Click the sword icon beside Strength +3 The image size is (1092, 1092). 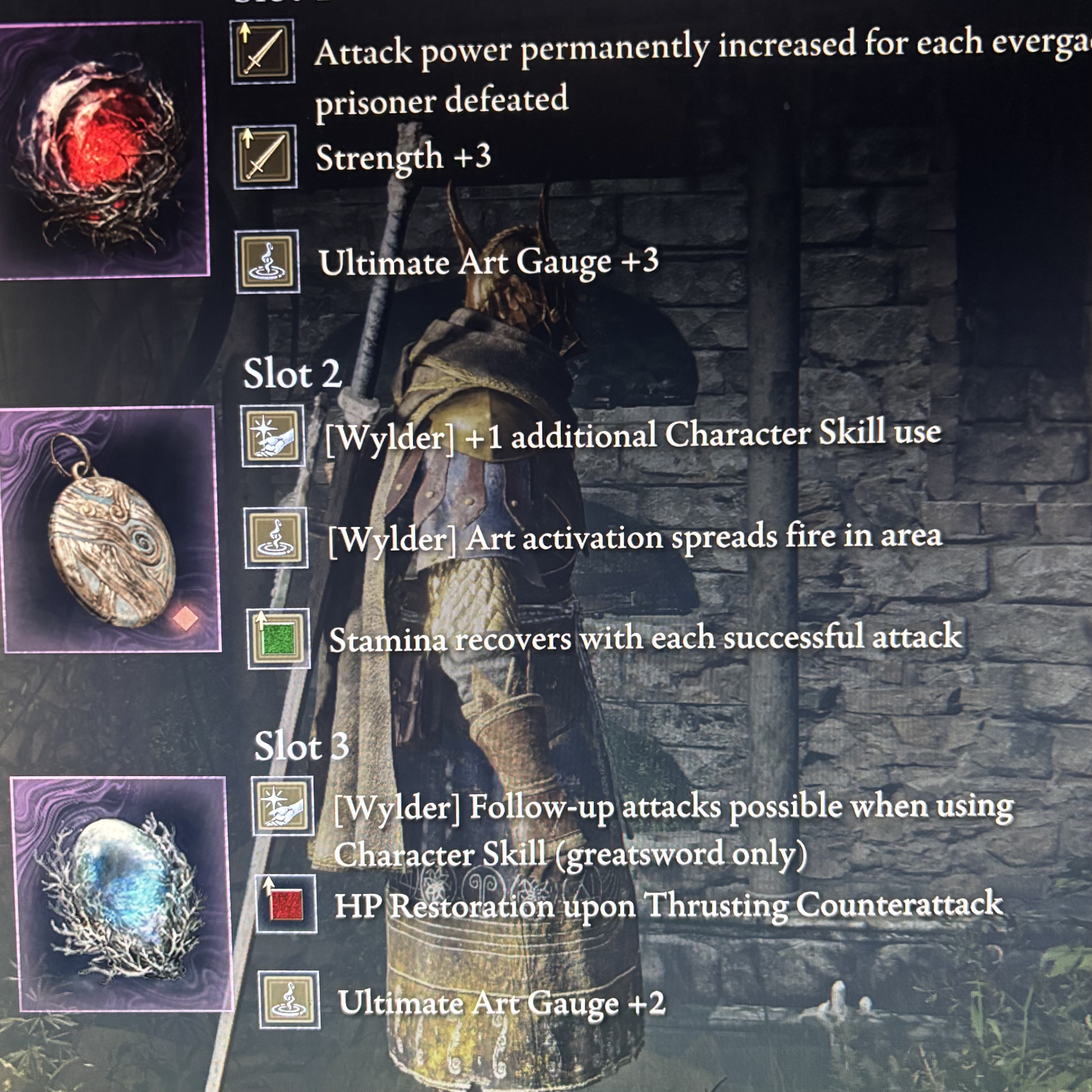click(x=265, y=157)
